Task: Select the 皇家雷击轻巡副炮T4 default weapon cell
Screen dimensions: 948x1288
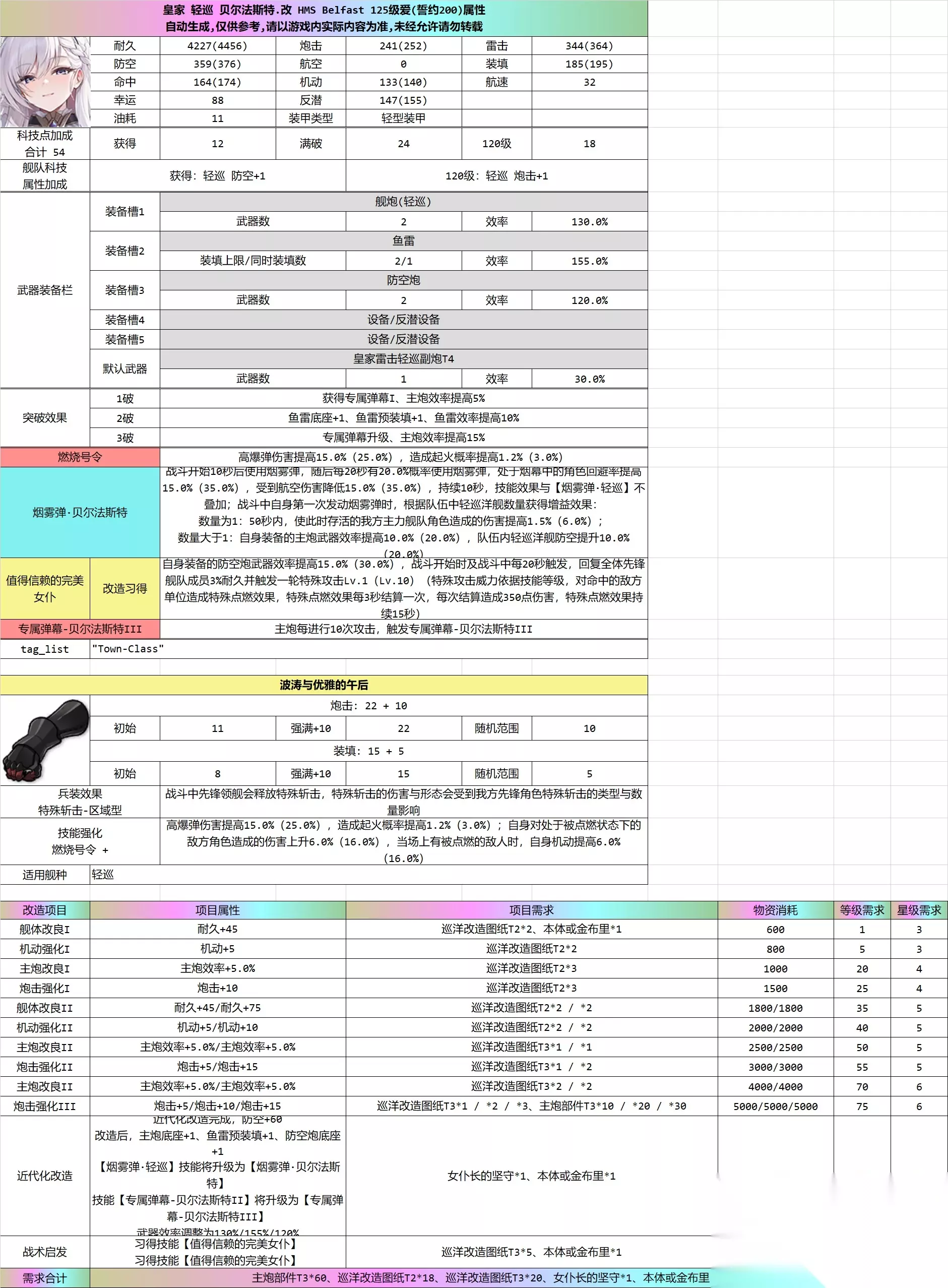Action: point(403,359)
